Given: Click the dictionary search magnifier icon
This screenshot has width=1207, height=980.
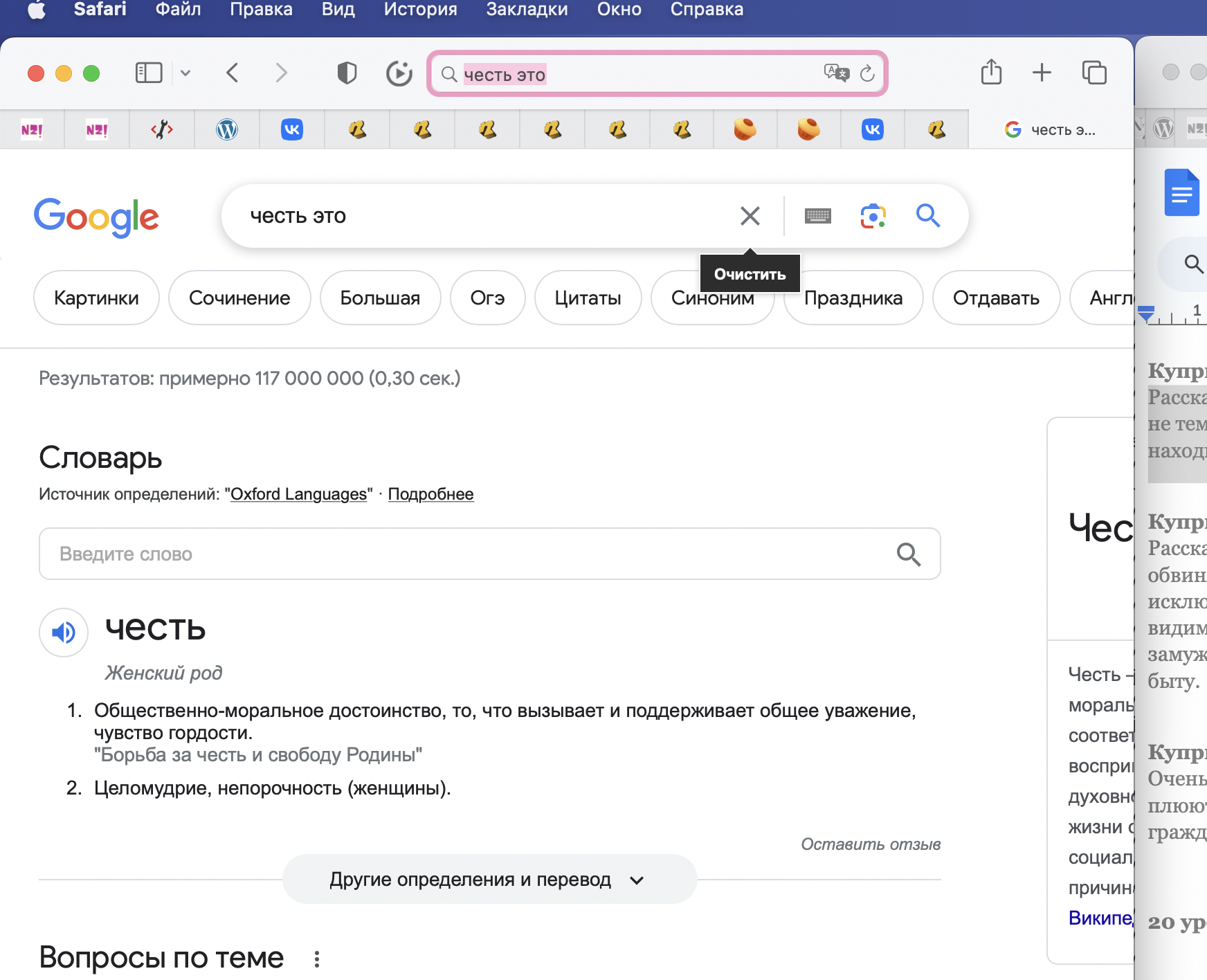Looking at the screenshot, I should click(x=908, y=554).
